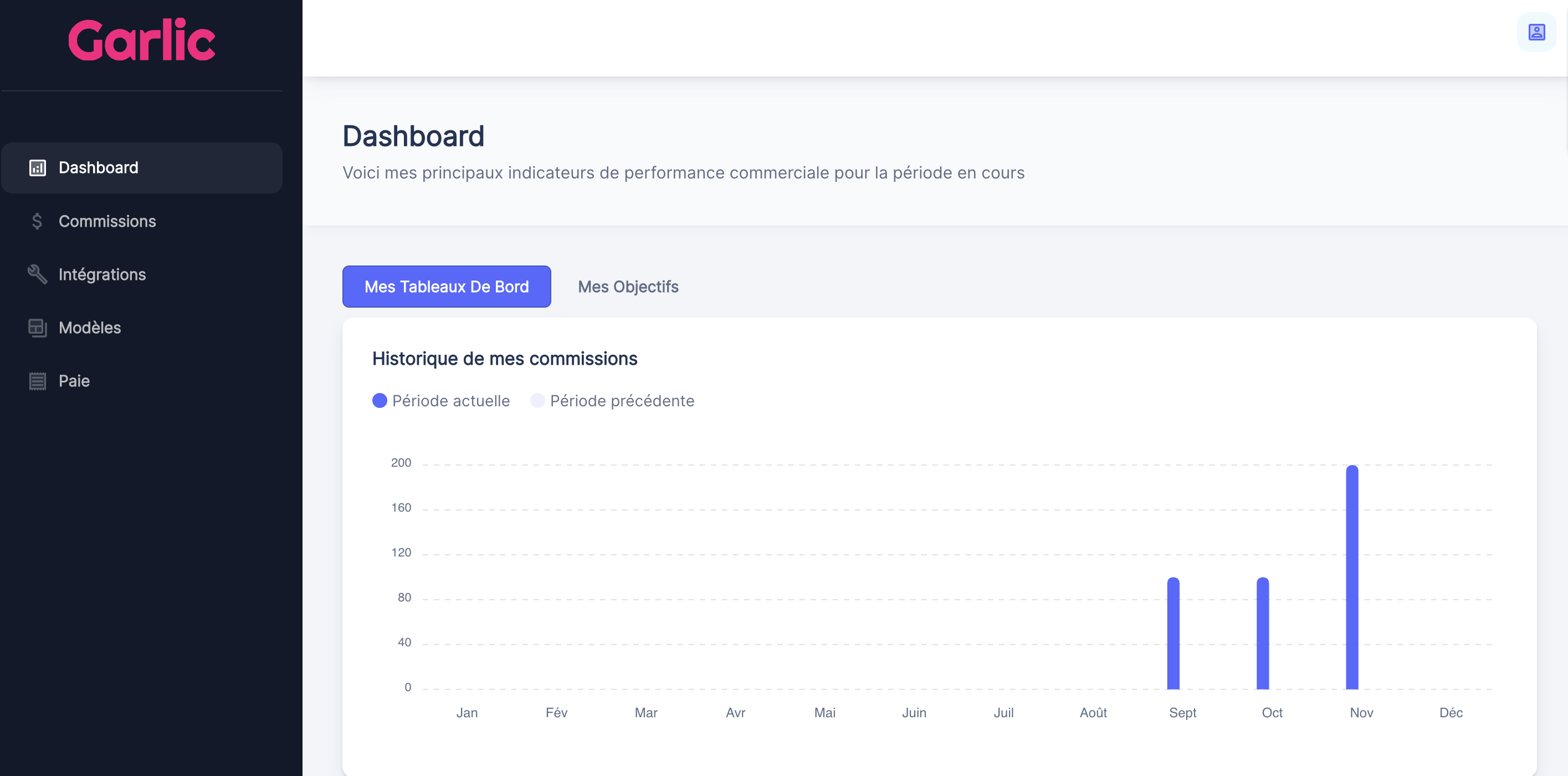Open the user profile icon top right
This screenshot has height=776, width=1568.
point(1536,32)
